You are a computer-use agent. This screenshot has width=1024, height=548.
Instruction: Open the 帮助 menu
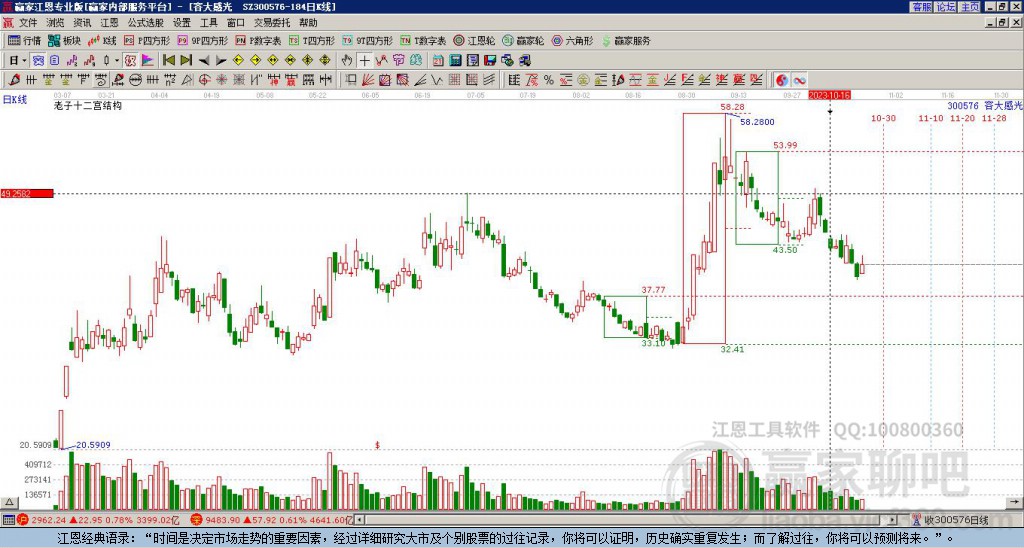pos(308,23)
